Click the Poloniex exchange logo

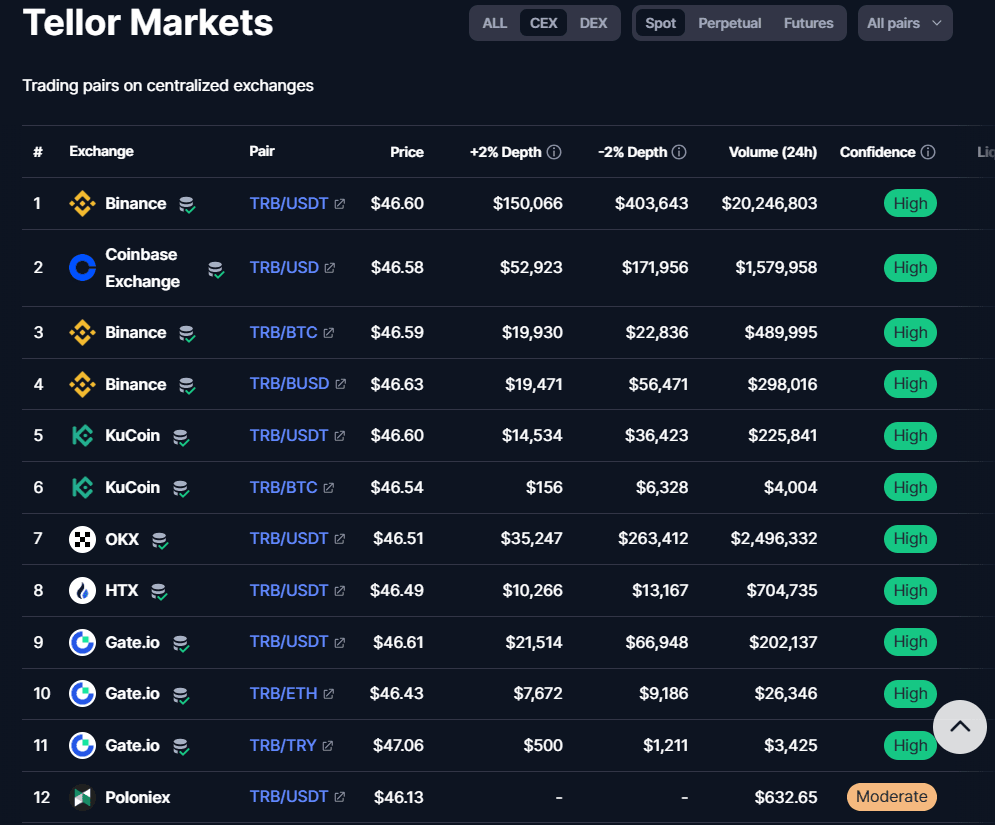pos(82,797)
